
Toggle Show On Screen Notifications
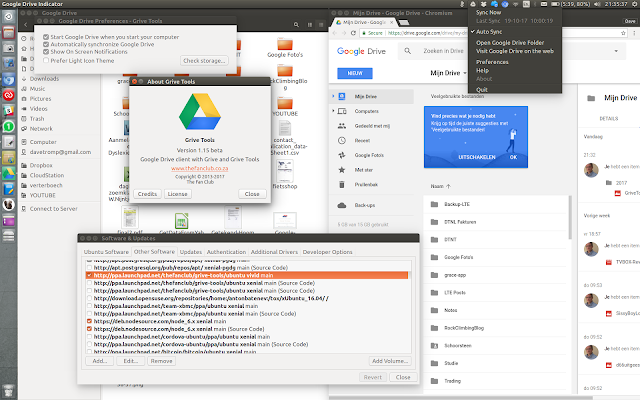pos(46,52)
